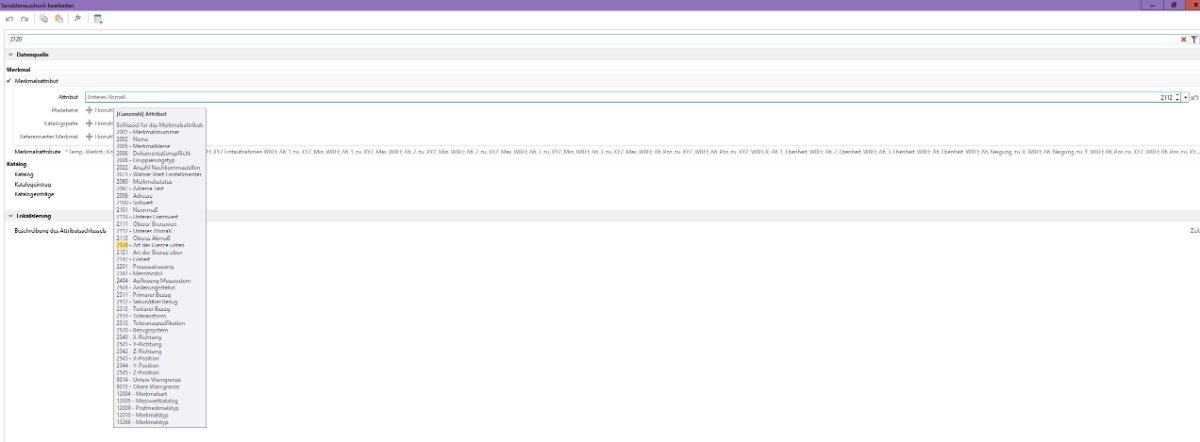Click the plus icon next to Referenziertes Merkmal
Viewport: 1200px width, 442px height.
click(x=89, y=135)
